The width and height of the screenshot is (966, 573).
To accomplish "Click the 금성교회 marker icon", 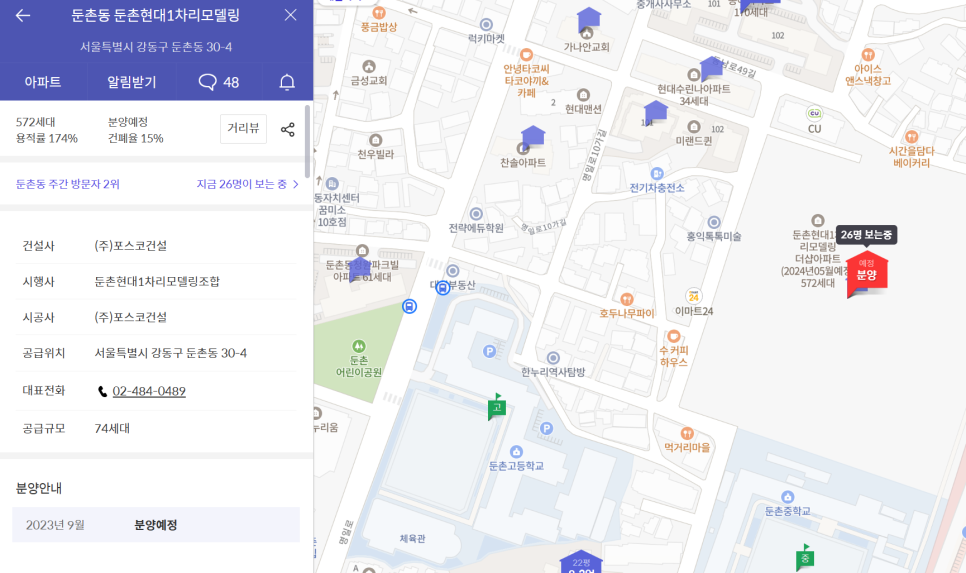I will (368, 67).
